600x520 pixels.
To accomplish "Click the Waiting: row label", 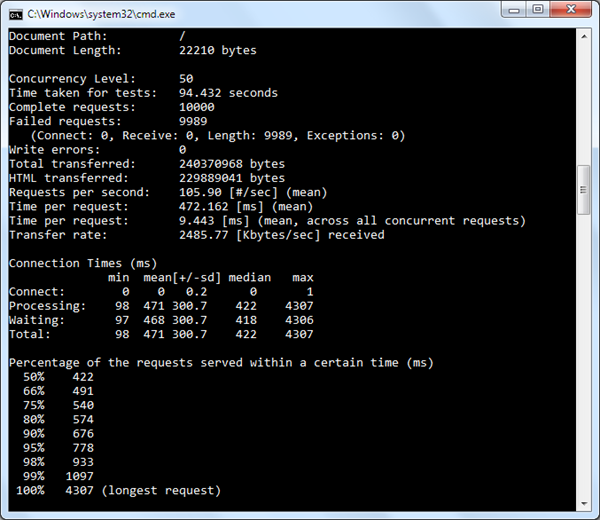I will coord(37,320).
